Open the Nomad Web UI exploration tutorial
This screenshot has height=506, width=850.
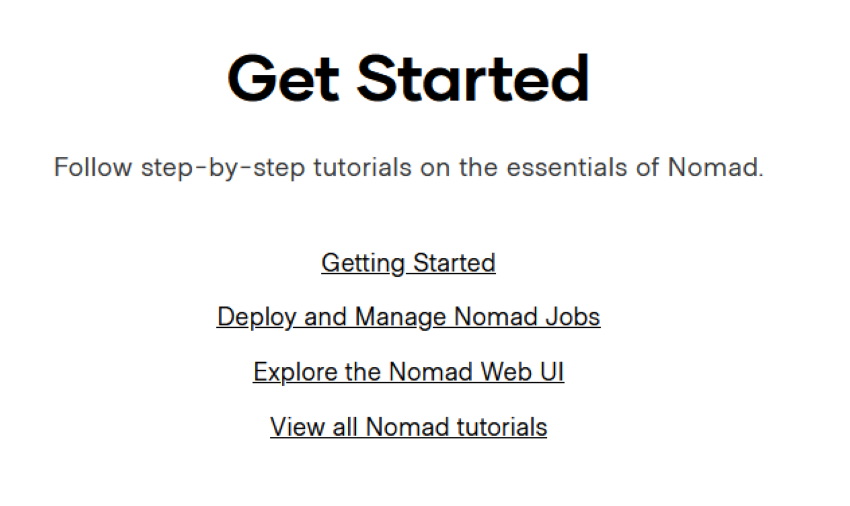point(408,372)
